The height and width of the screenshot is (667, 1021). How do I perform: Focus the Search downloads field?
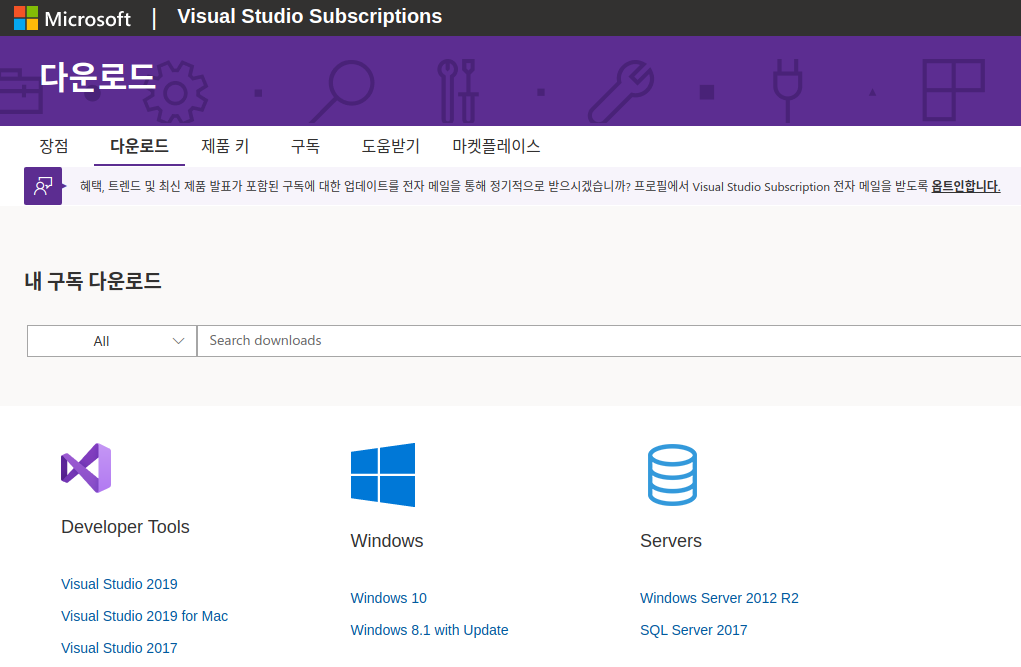click(609, 341)
